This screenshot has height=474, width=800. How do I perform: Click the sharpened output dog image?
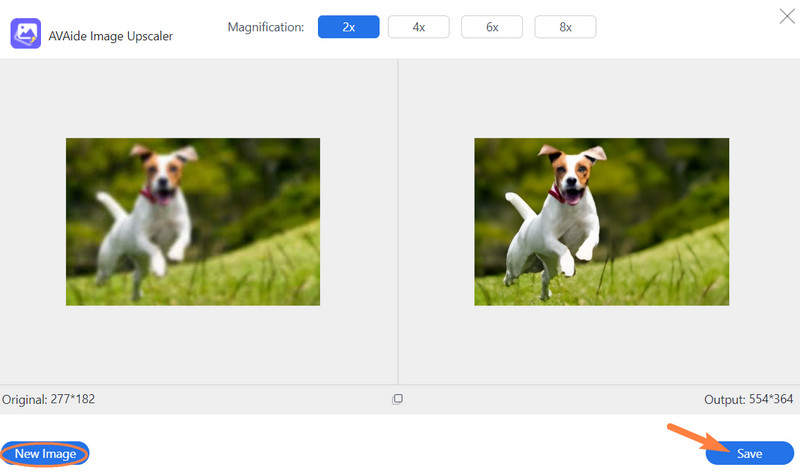coord(601,221)
